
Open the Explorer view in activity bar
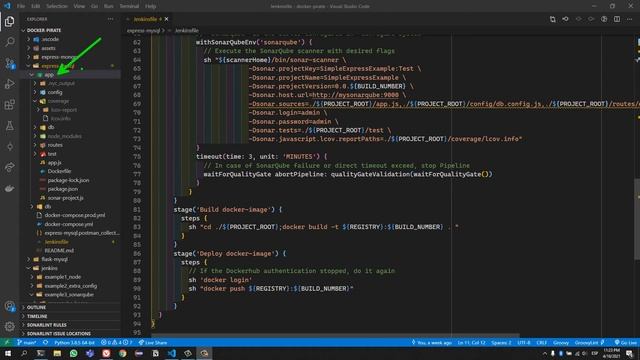(x=9, y=22)
